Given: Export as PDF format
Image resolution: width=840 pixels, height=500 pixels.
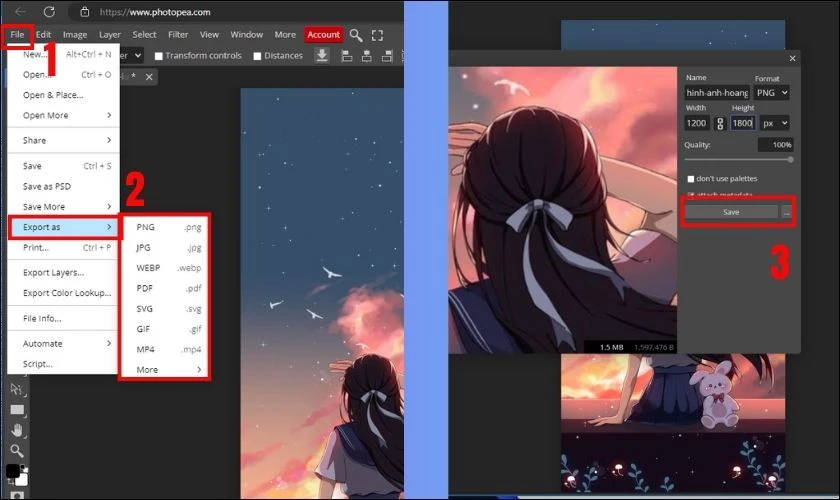Looking at the screenshot, I should point(165,288).
